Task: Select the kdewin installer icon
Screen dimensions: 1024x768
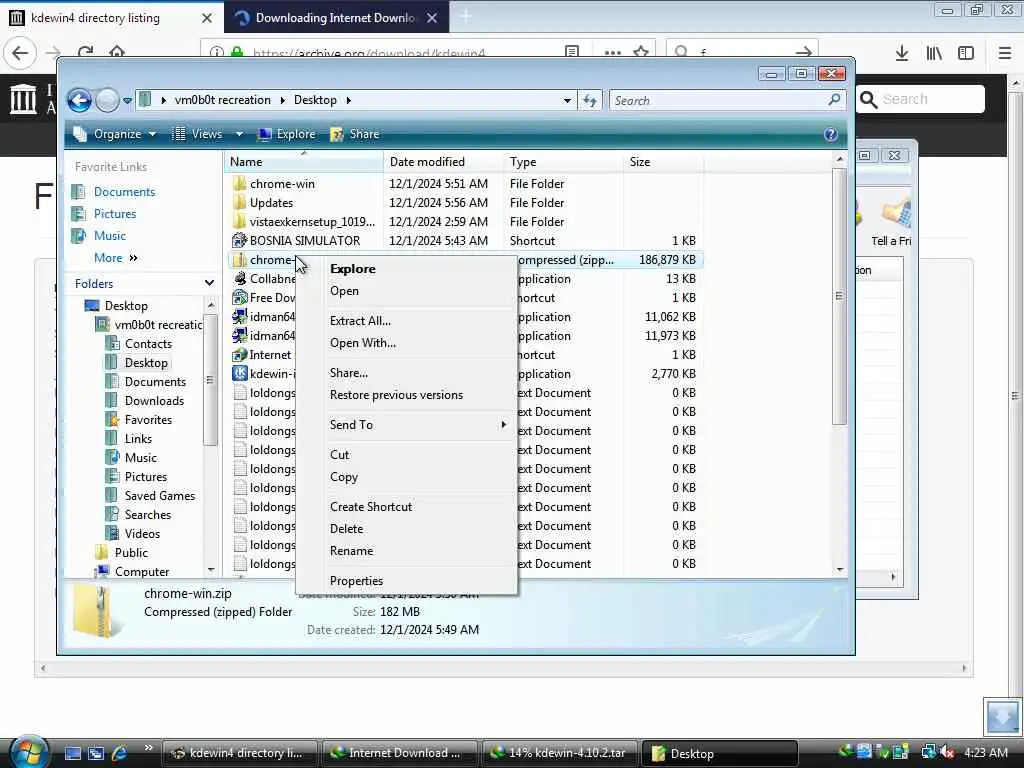Action: (240, 374)
